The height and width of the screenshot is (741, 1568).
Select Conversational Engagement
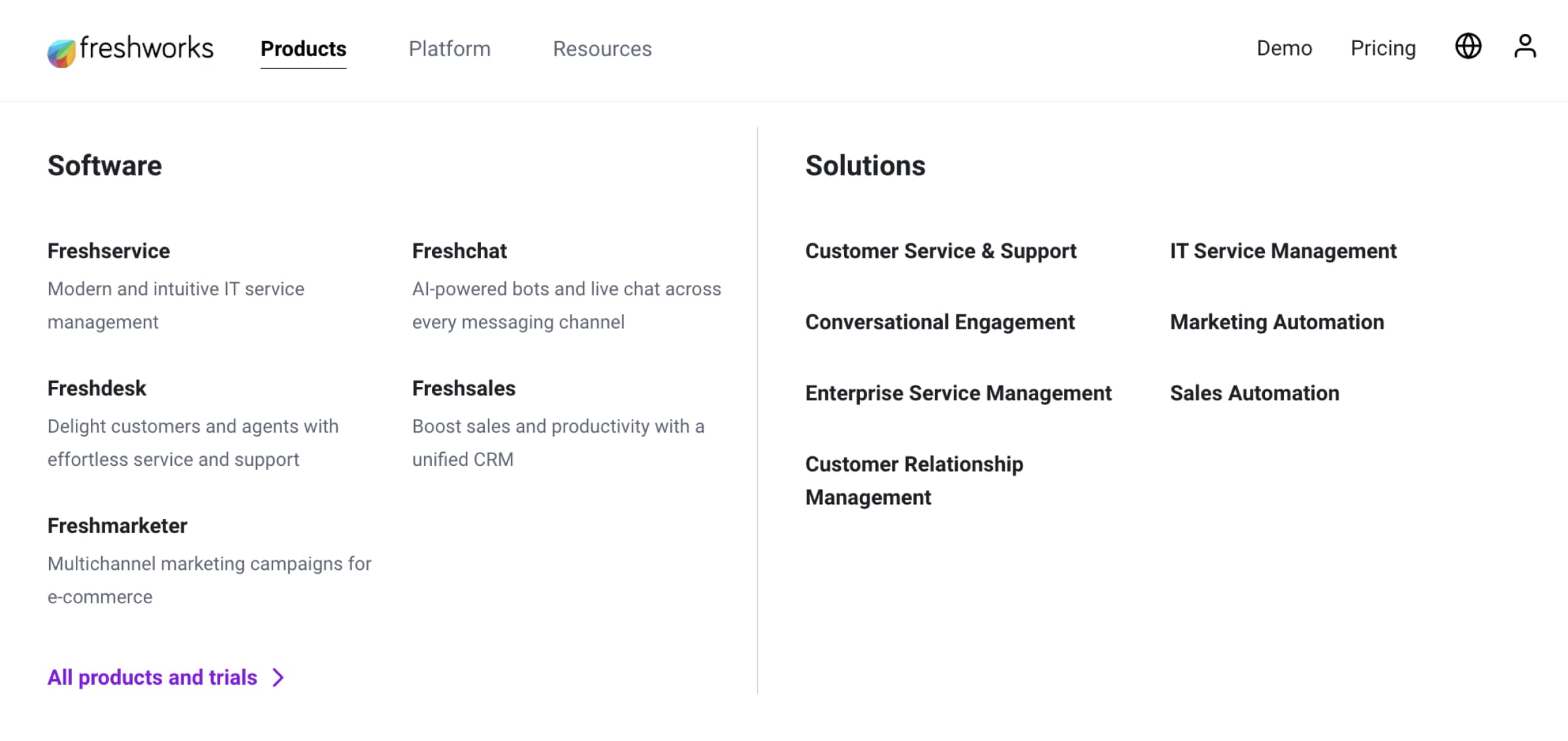pos(940,321)
